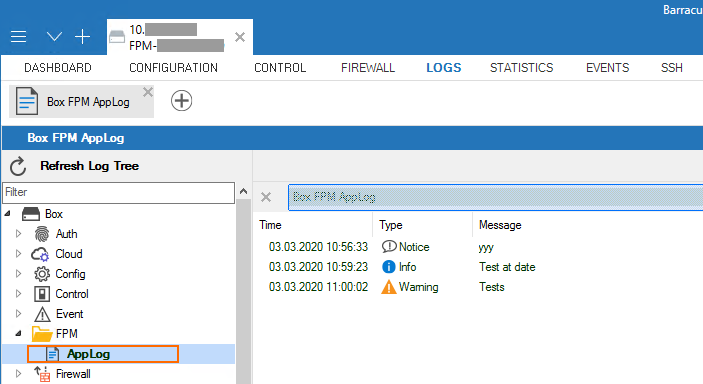Click the Auth fingerprint icon
Image resolution: width=703 pixels, height=384 pixels.
click(42, 234)
